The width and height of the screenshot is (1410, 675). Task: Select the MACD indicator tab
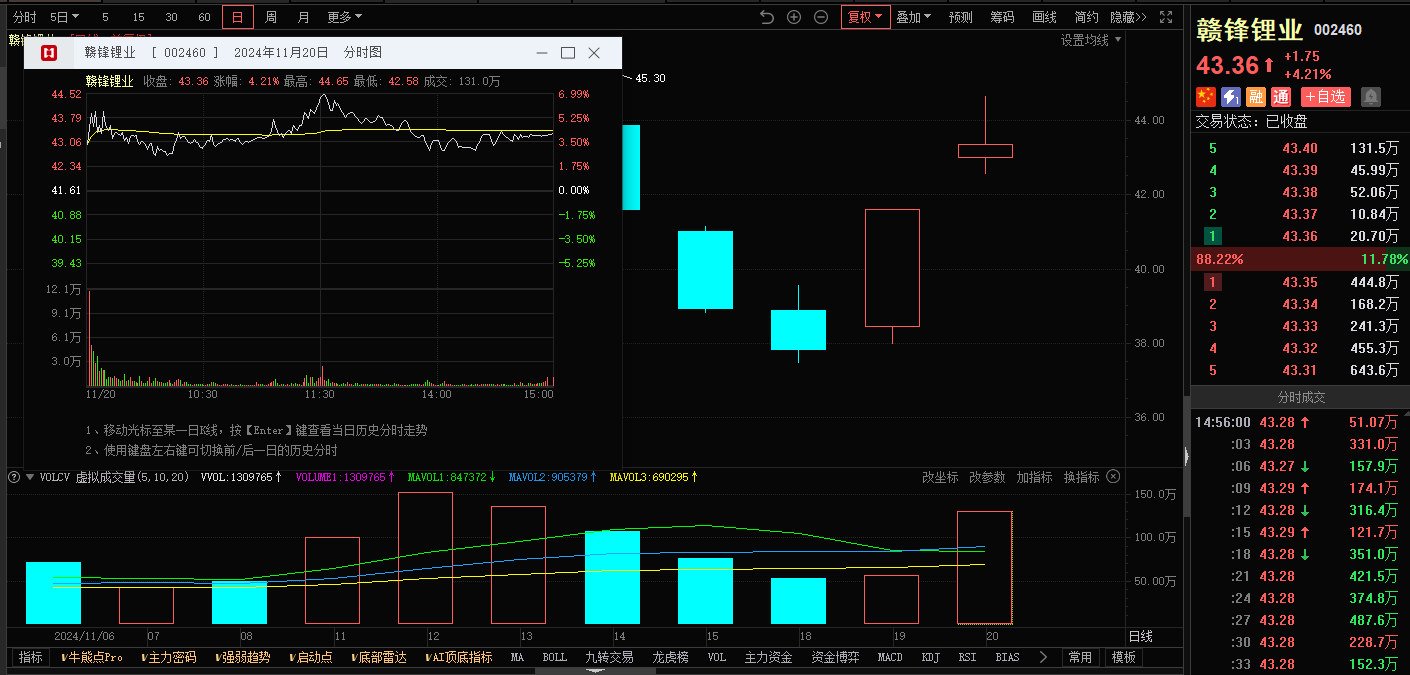point(890,657)
